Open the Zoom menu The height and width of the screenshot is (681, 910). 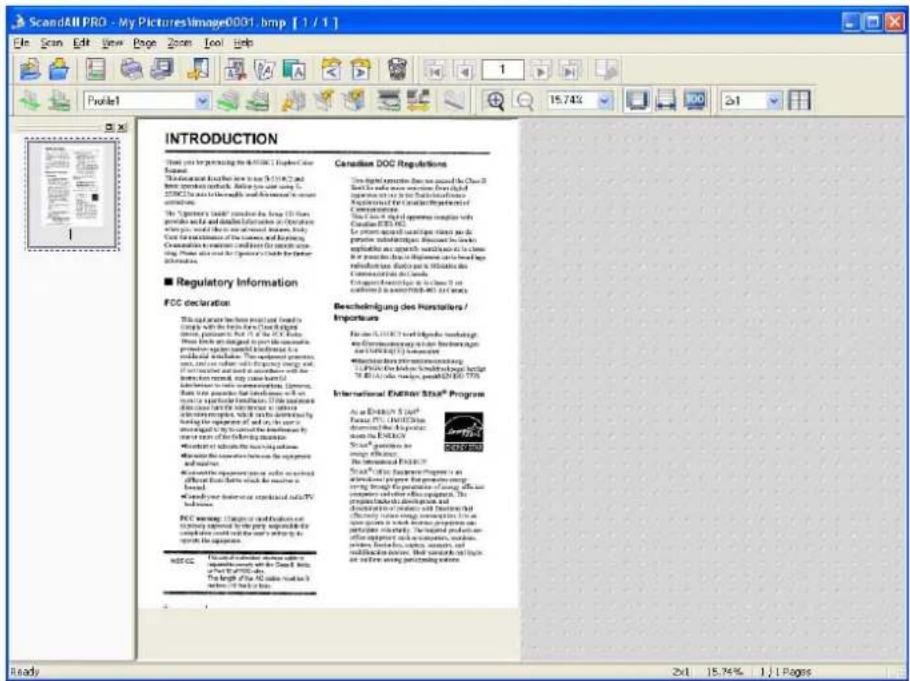pos(179,43)
